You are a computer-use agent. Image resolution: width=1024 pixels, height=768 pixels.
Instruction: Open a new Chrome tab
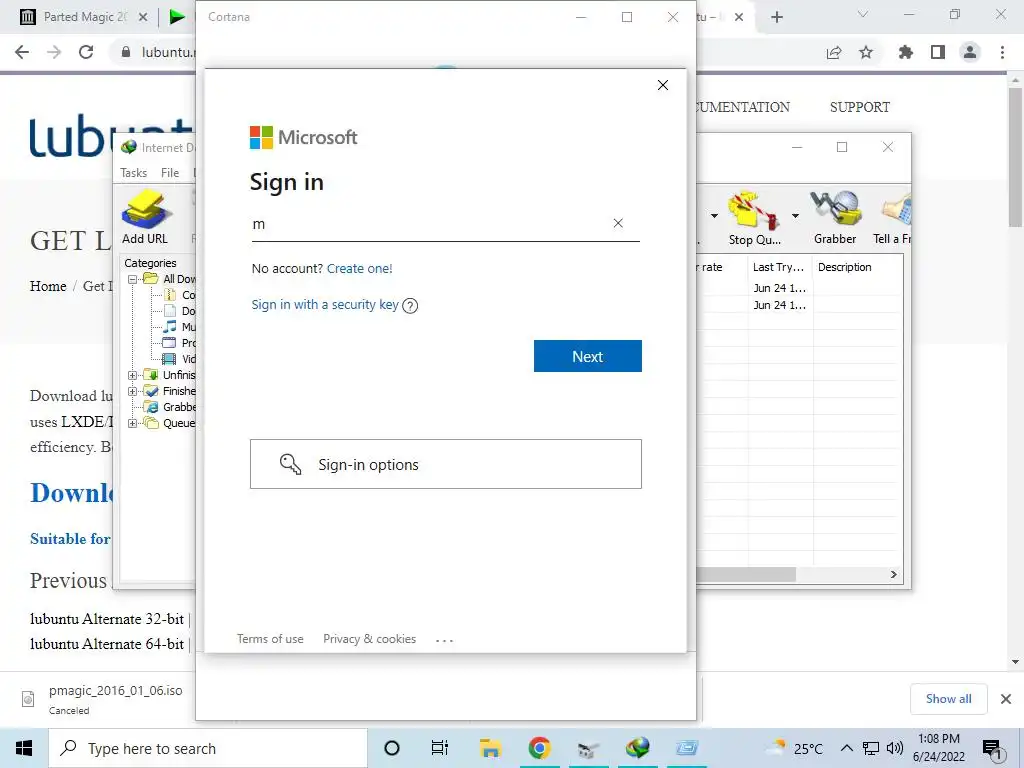coord(776,17)
